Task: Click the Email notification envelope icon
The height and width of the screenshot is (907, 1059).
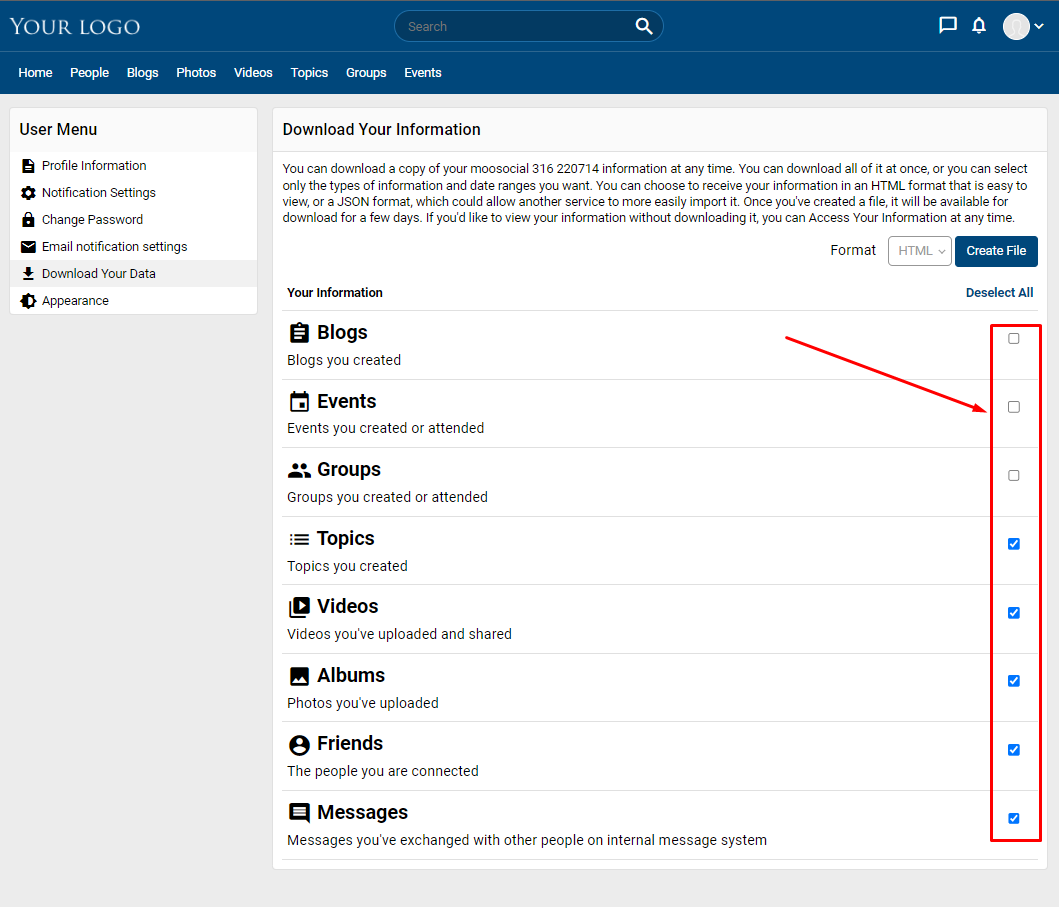Action: [x=28, y=247]
